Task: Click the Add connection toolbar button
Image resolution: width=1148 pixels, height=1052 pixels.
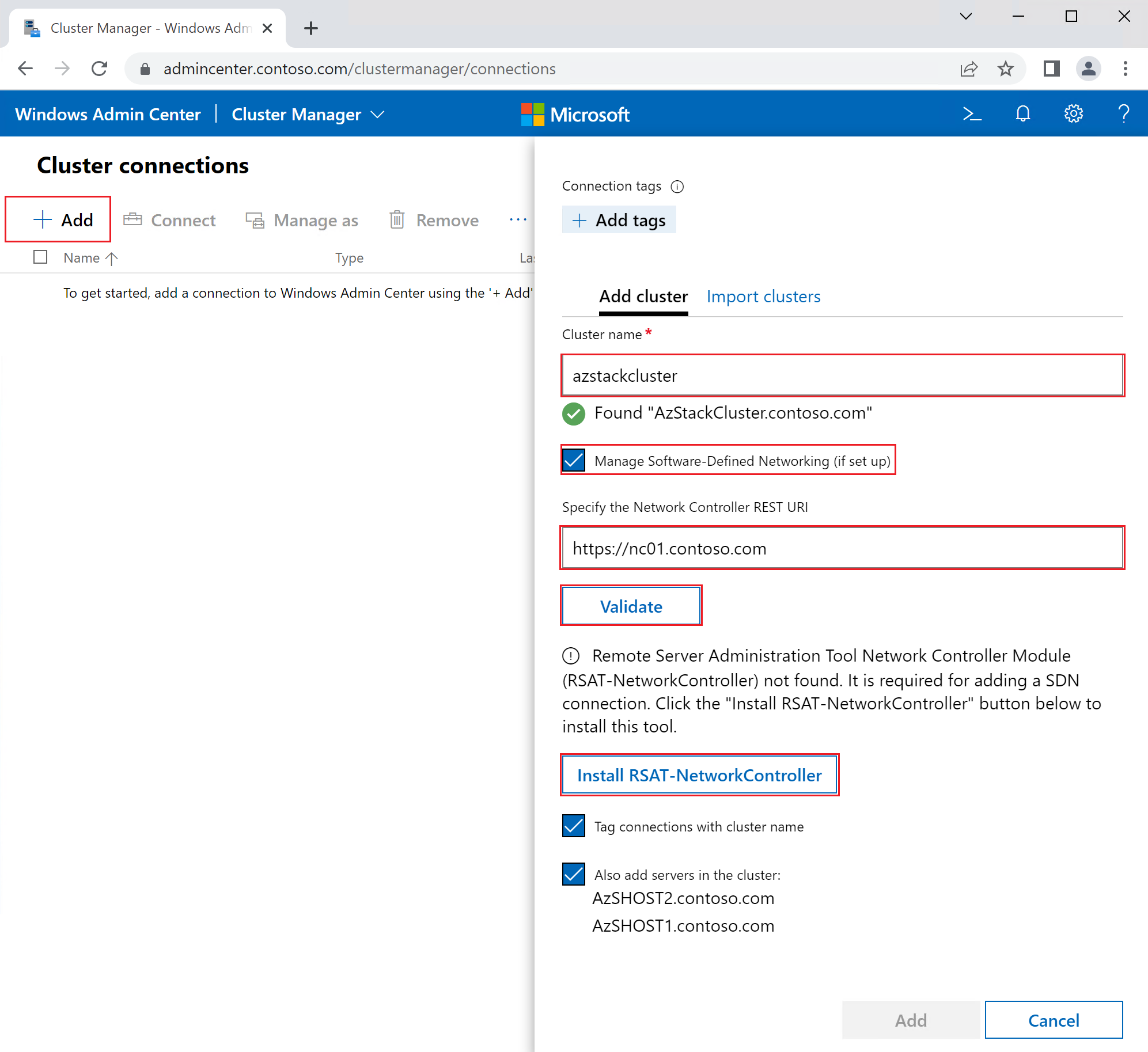Action: (x=63, y=220)
